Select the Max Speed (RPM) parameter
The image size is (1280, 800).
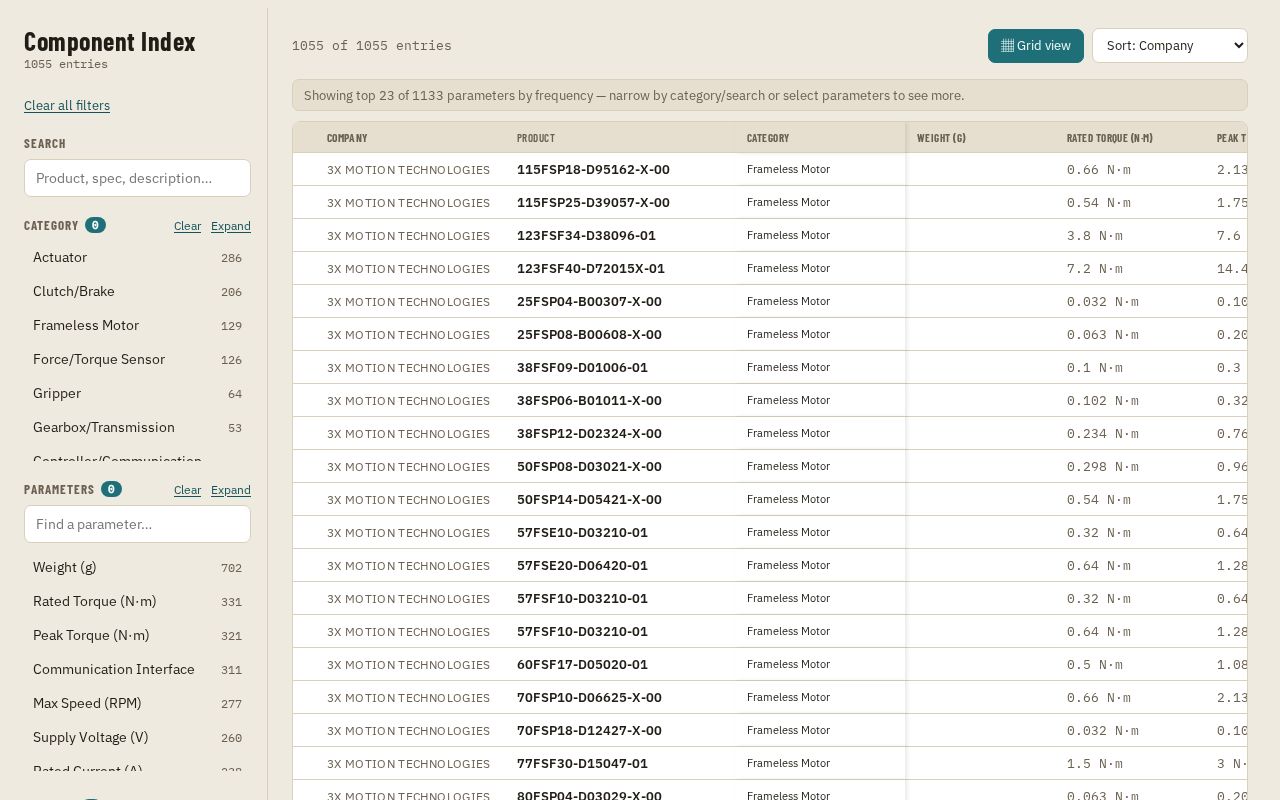[137, 704]
